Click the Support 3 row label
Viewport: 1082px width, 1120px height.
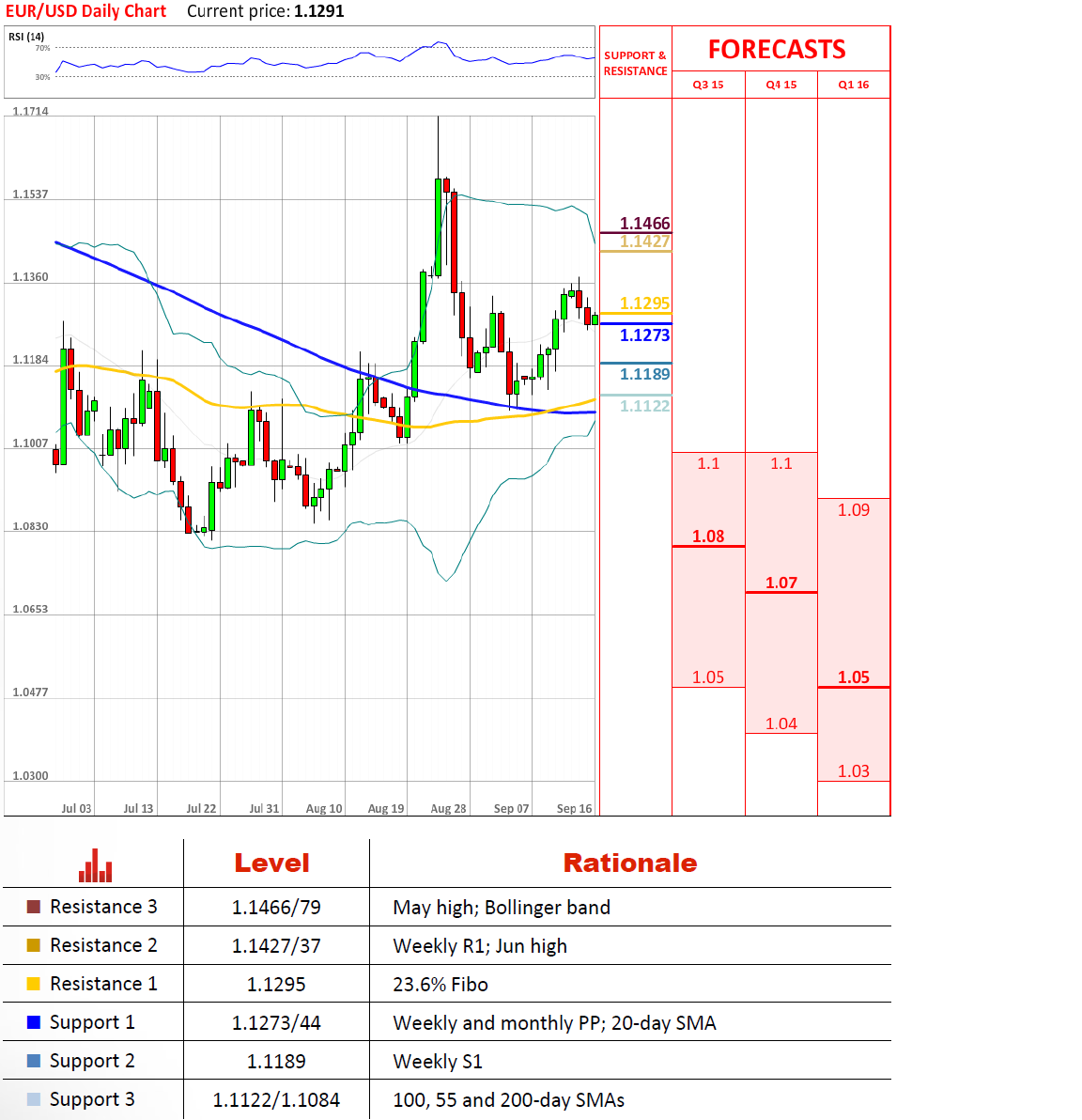(92, 1100)
